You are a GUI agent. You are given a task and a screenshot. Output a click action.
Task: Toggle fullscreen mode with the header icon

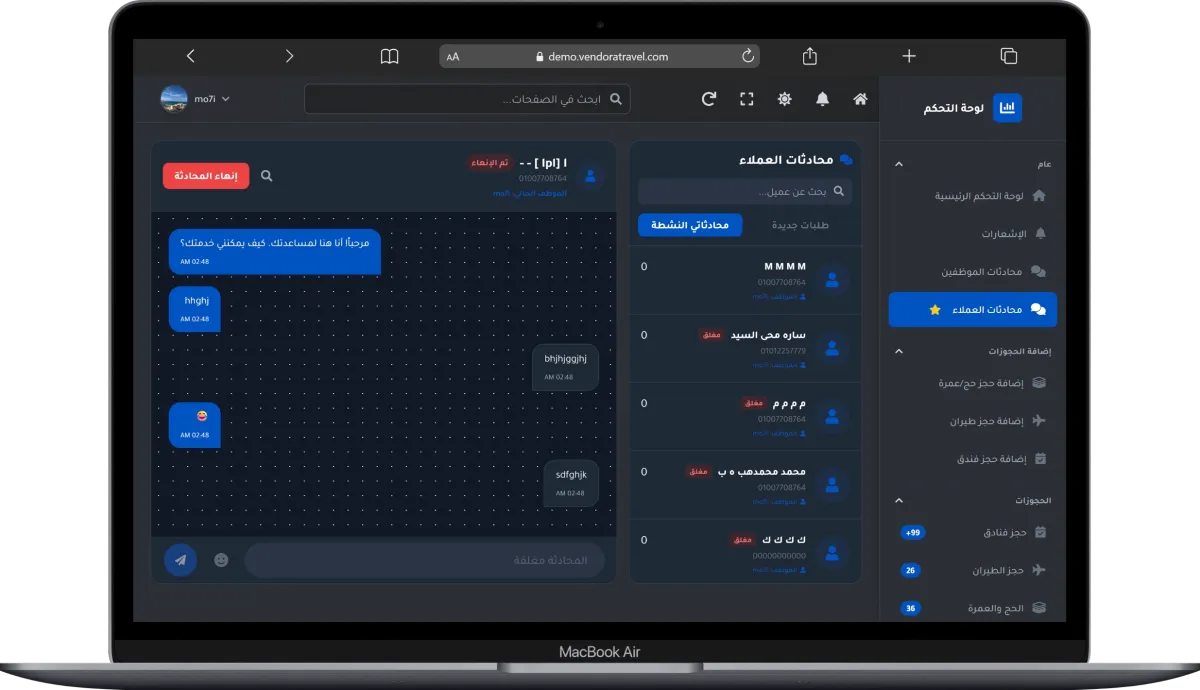point(747,99)
